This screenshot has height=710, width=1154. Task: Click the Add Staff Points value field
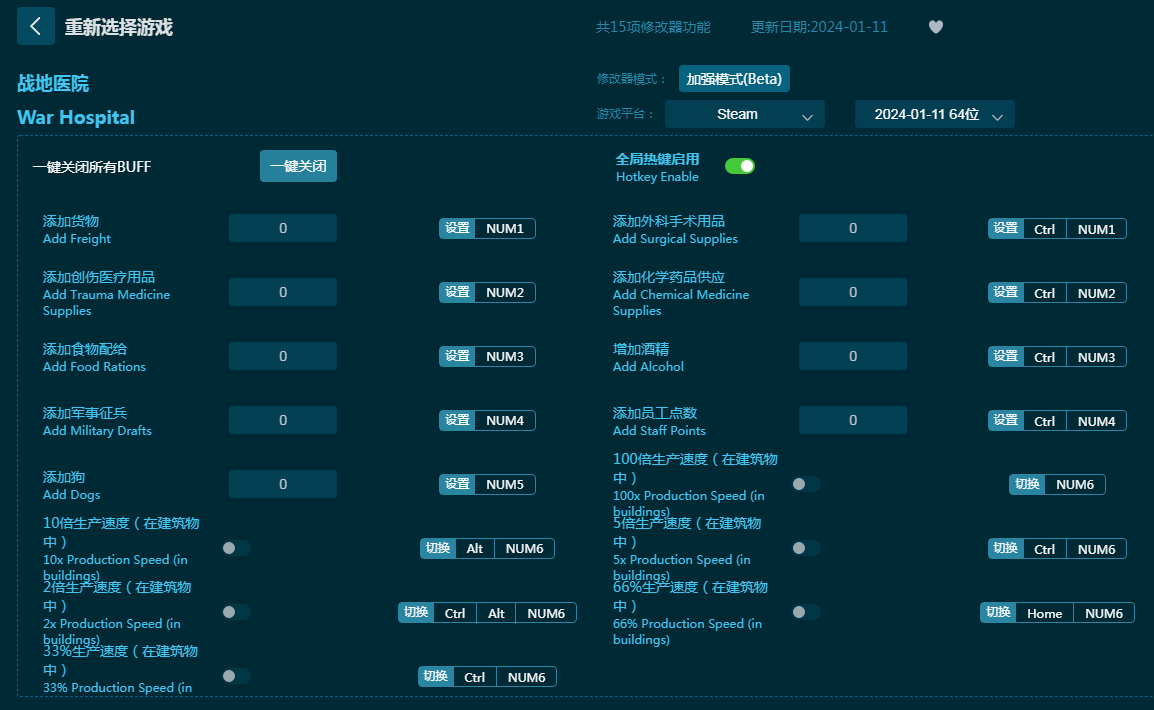pyautogui.click(x=852, y=420)
